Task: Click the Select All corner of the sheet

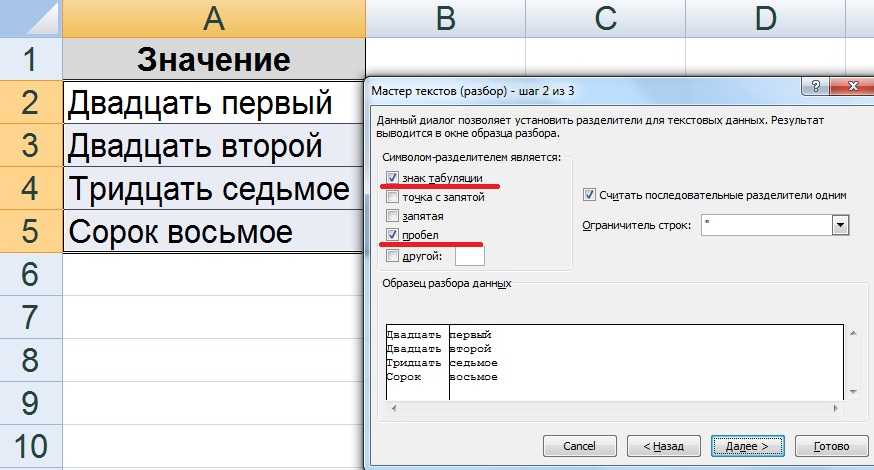Action: tap(31, 18)
